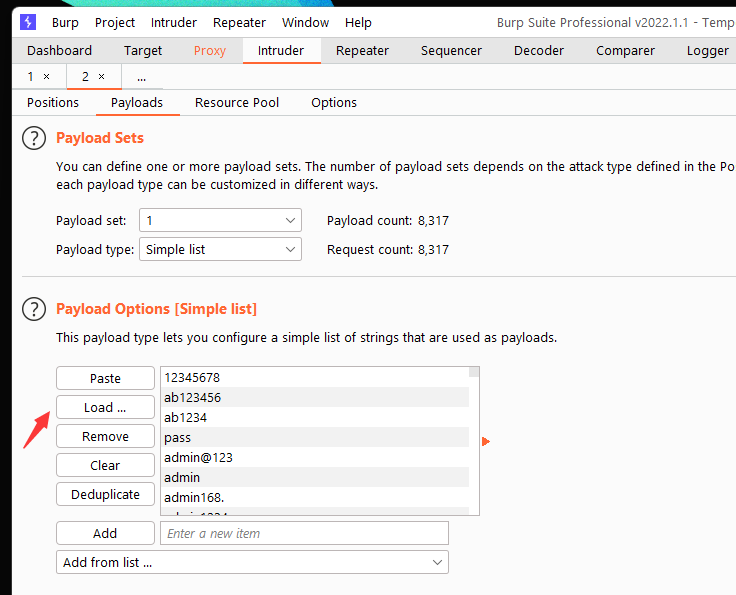
Task: Click the payload list scrollbar thumb
Action: coord(474,372)
